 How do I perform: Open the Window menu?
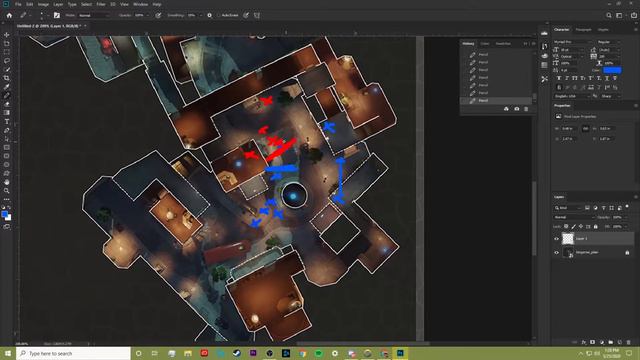[x=140, y=4]
